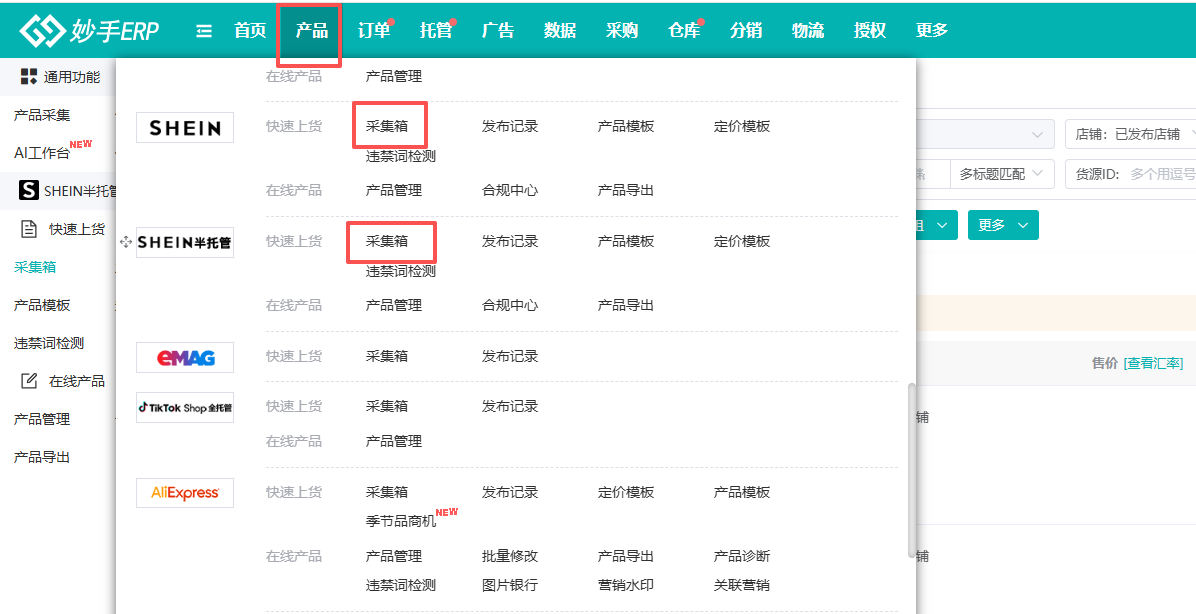This screenshot has width=1196, height=614.
Task: Click the SHEIN半托管 S icon in sidebar
Action: click(x=29, y=190)
